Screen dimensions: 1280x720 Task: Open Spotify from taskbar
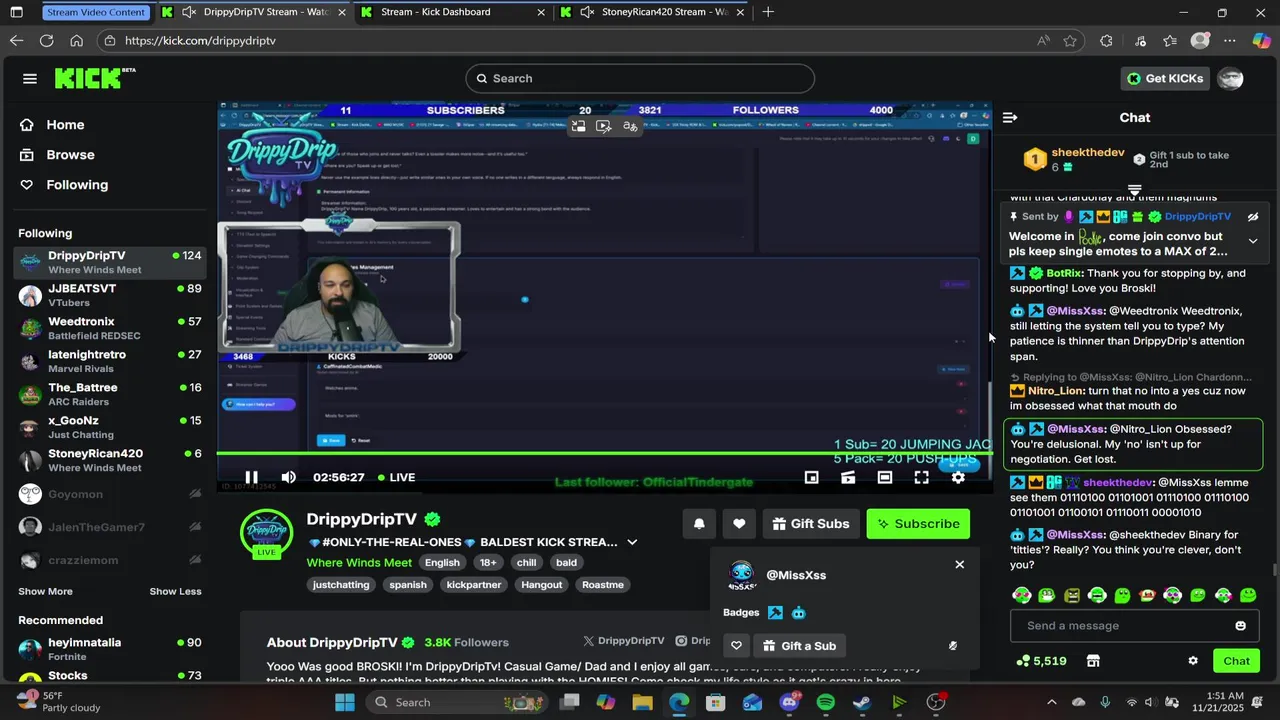(x=825, y=702)
